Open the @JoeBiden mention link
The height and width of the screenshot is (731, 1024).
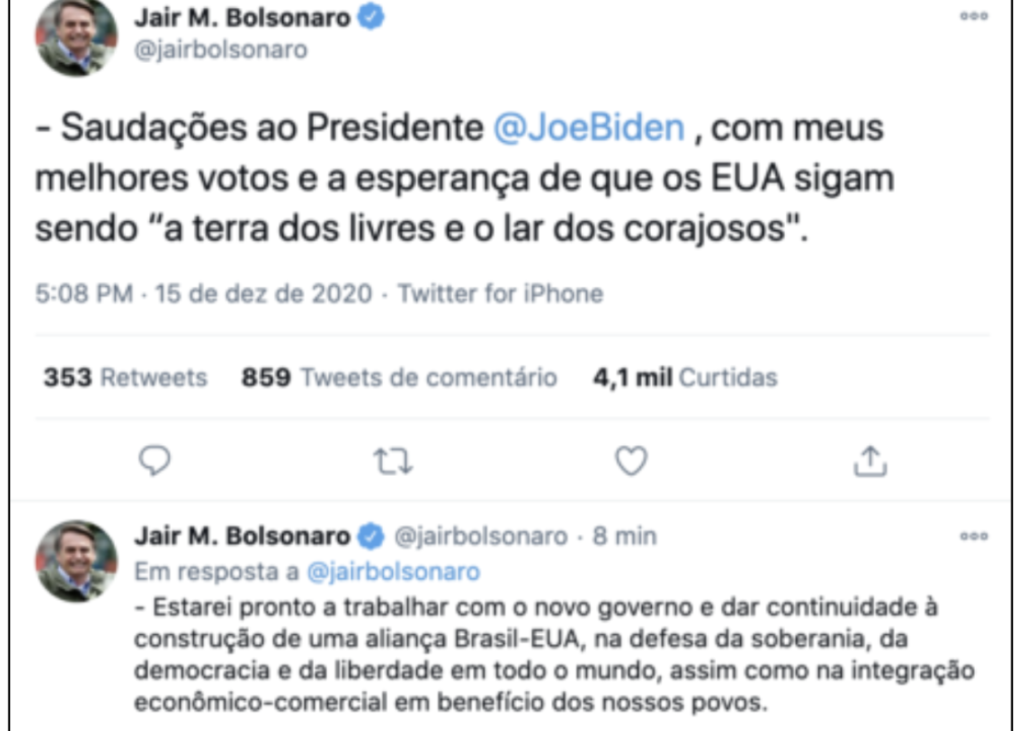[x=590, y=128]
